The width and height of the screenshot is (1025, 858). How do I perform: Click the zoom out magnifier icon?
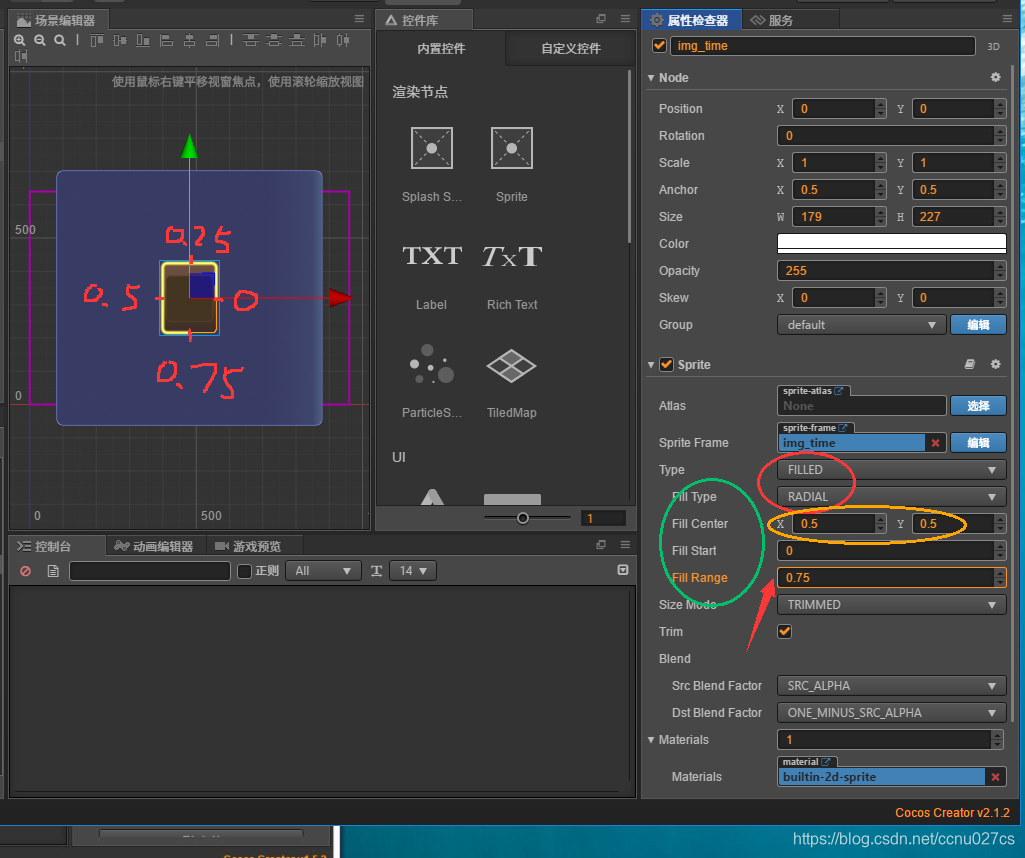click(40, 41)
